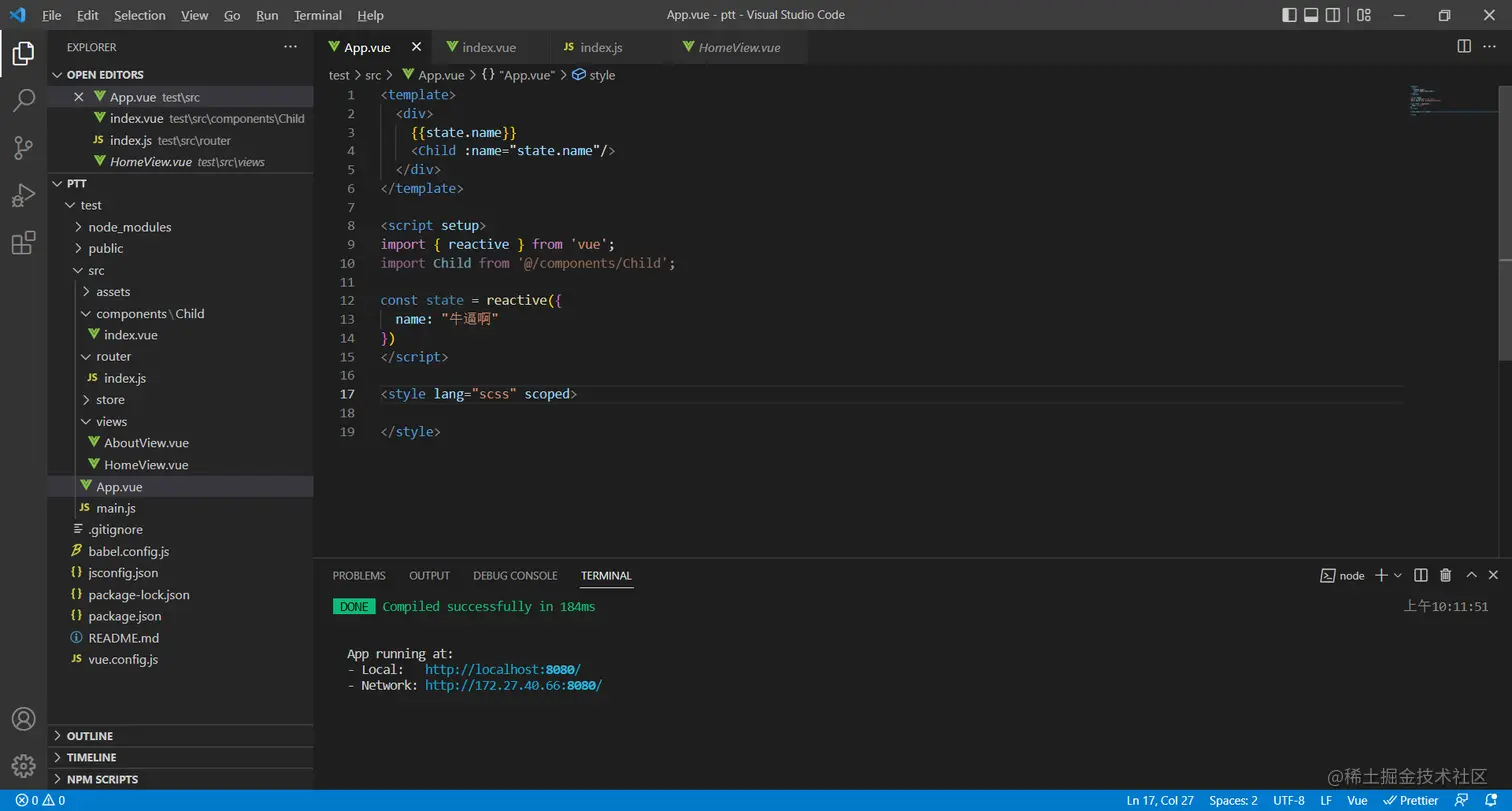The width and height of the screenshot is (1512, 811).
Task: Open the Run and Debug view
Action: [23, 195]
